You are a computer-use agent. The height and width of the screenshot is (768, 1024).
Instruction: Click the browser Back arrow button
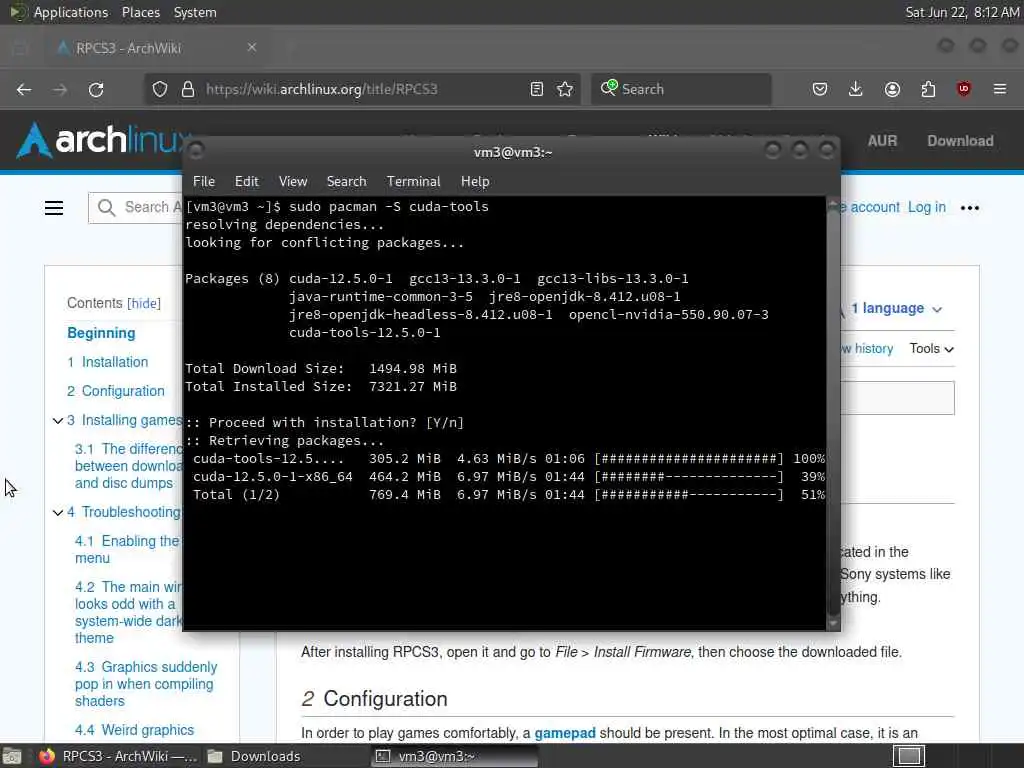(x=24, y=89)
